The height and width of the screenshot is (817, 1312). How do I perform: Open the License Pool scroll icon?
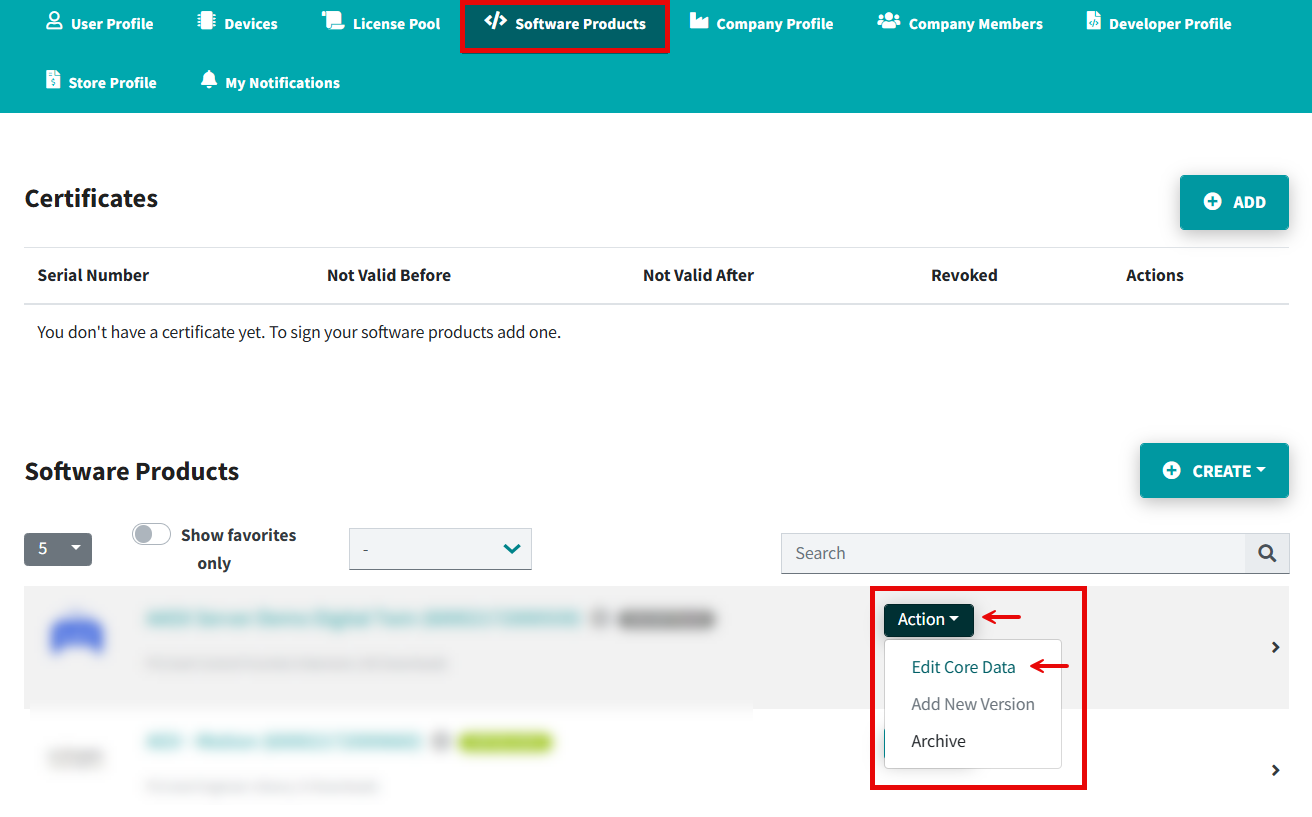332,21
